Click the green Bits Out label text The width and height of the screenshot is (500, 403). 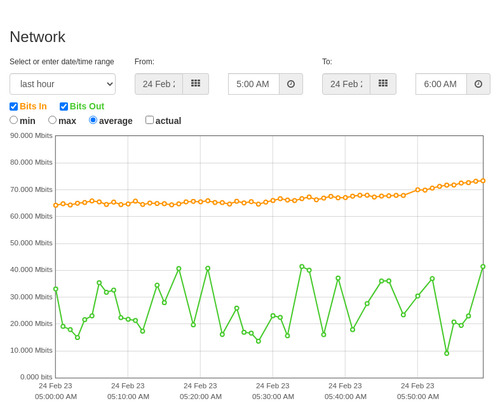point(87,106)
